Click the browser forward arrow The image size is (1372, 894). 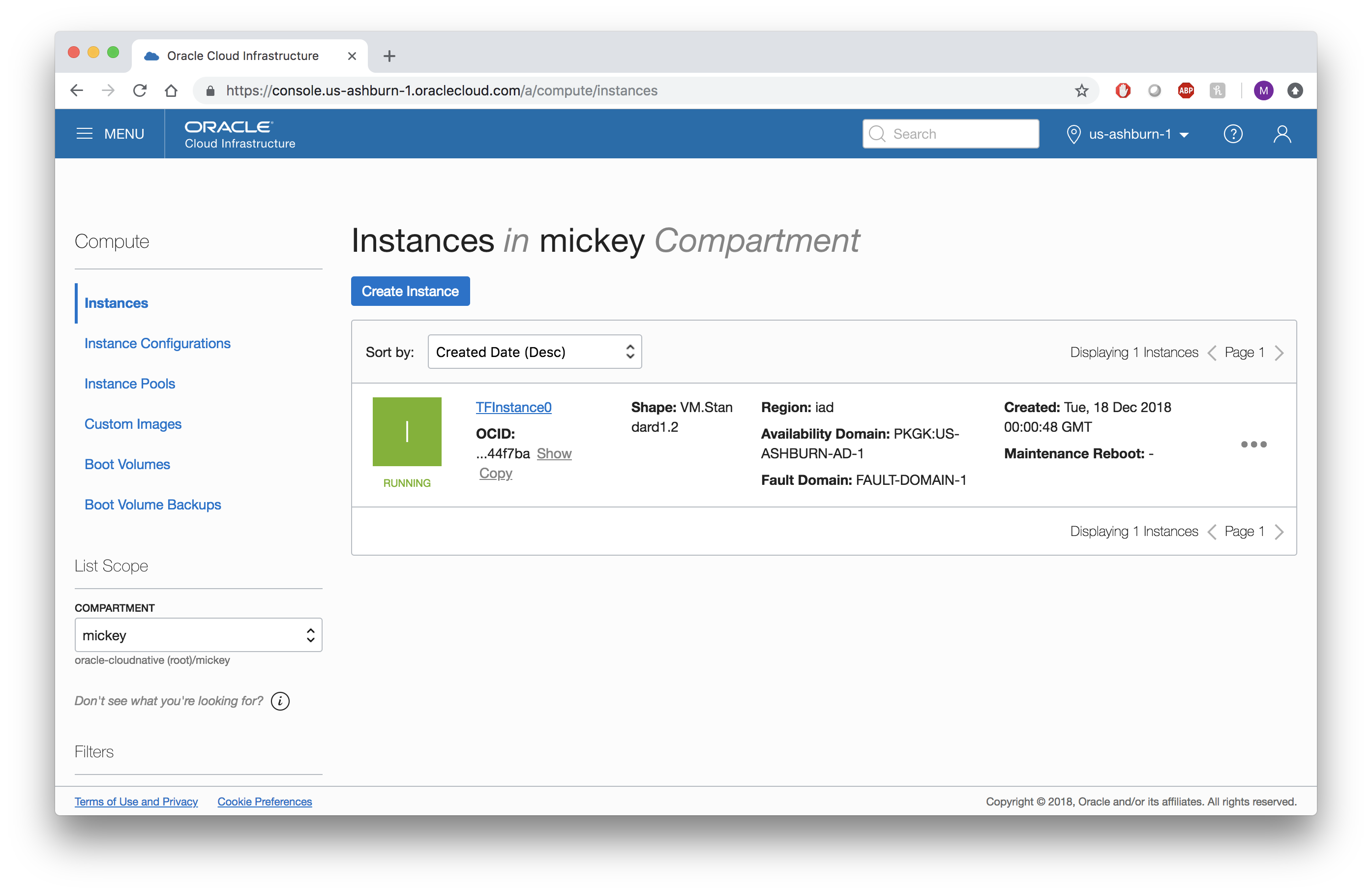(108, 90)
